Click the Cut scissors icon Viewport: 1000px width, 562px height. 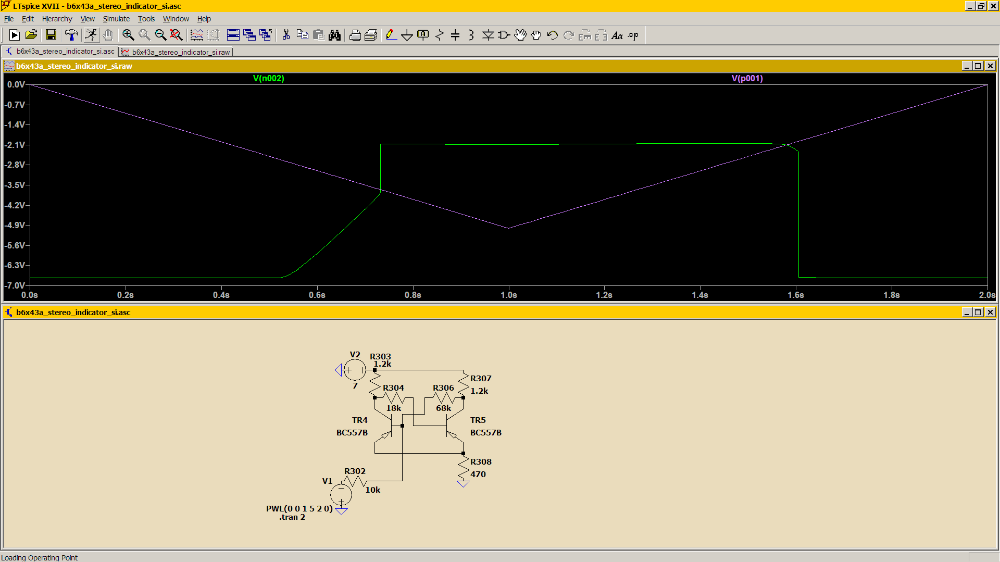tap(286, 35)
